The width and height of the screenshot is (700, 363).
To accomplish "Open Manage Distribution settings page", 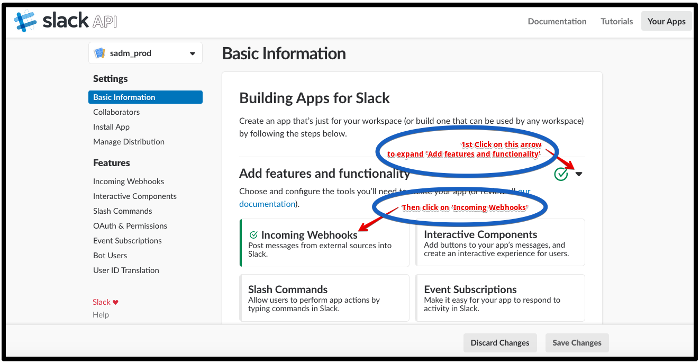I will pos(129,142).
